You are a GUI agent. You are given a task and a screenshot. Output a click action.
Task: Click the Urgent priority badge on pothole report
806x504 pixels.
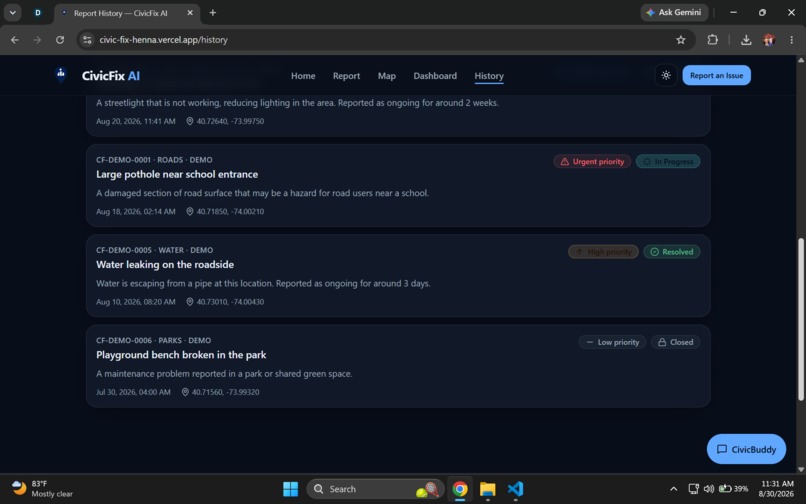tap(592, 161)
